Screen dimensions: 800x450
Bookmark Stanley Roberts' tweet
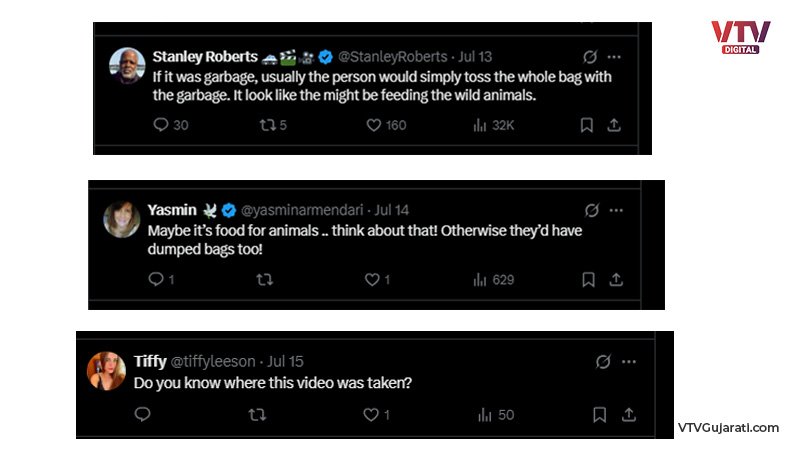pyautogui.click(x=587, y=125)
